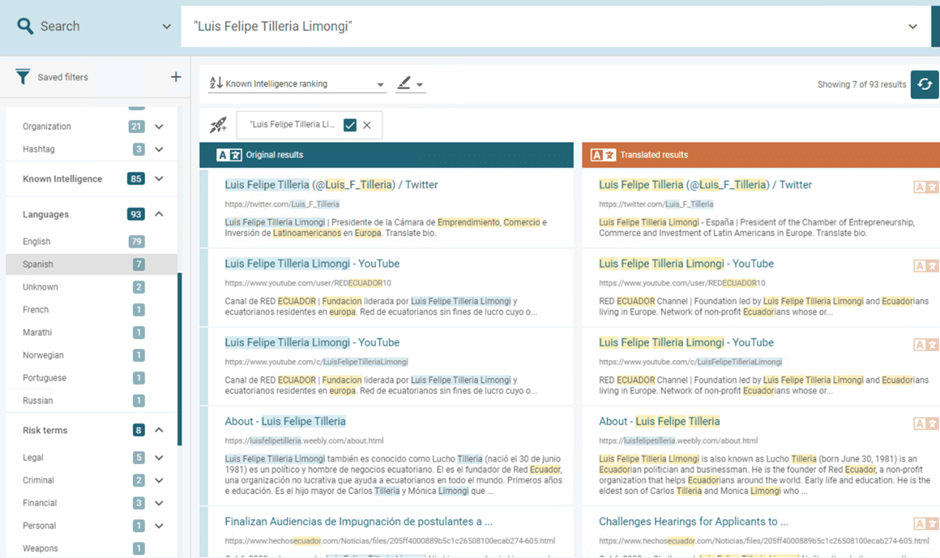The height and width of the screenshot is (558, 940).
Task: Click the Showing 7 of 93 results text
Action: pos(861,85)
